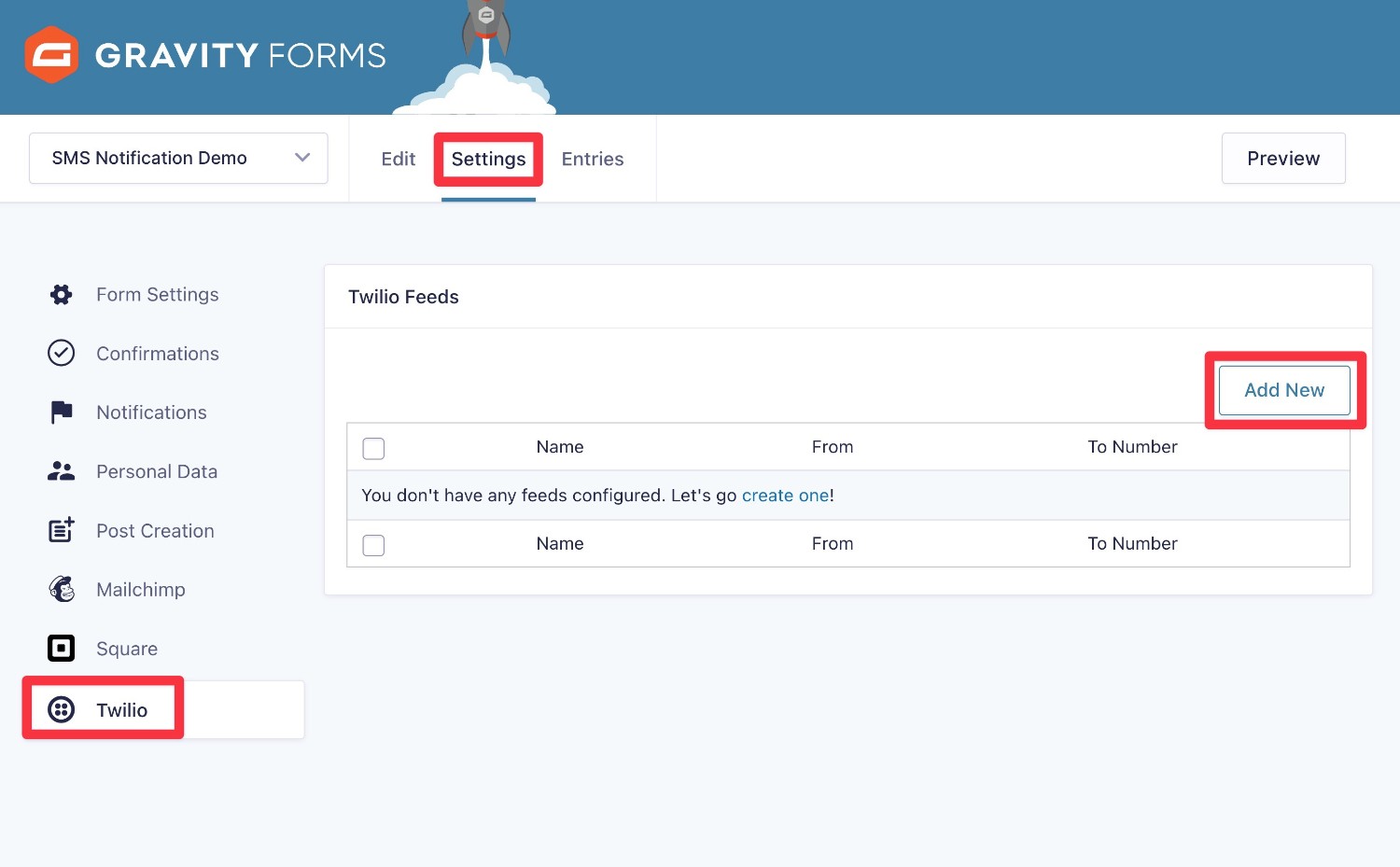Click the Form Settings gear icon

[60, 294]
